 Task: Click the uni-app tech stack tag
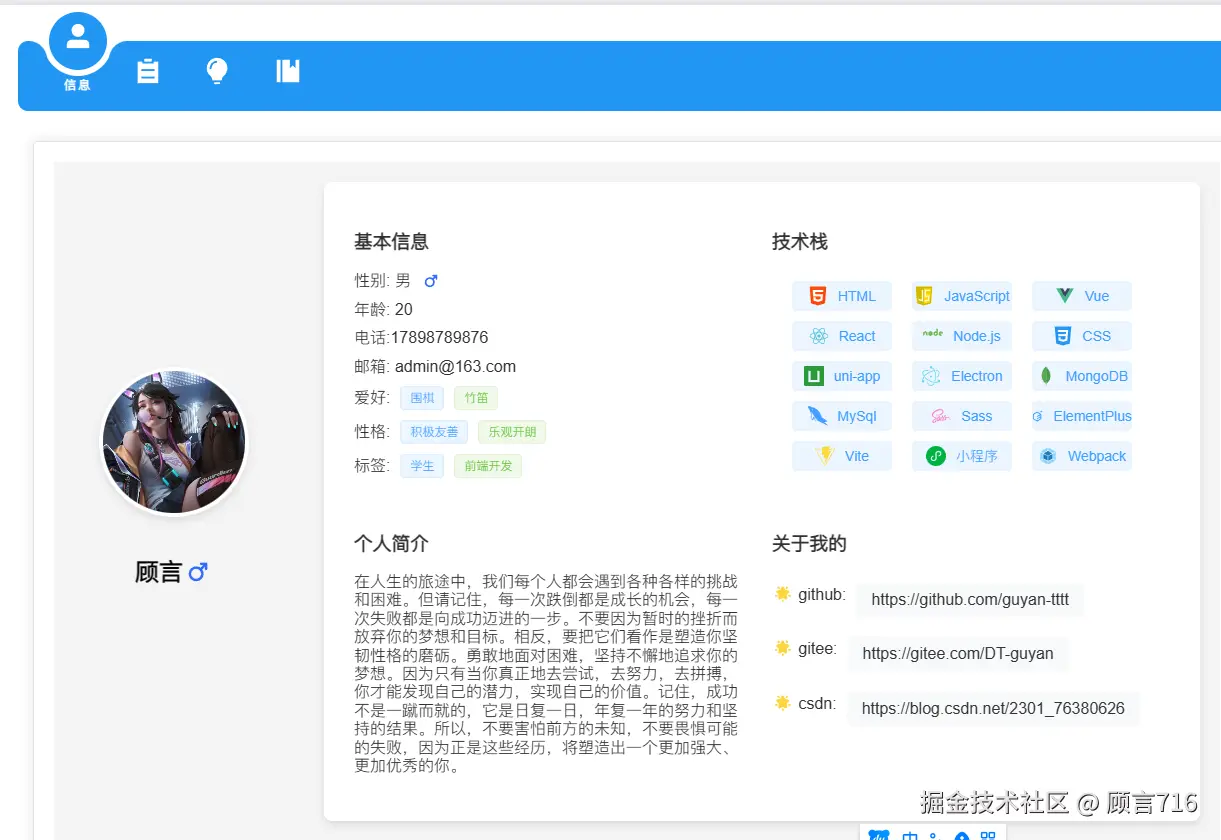[x=841, y=376]
